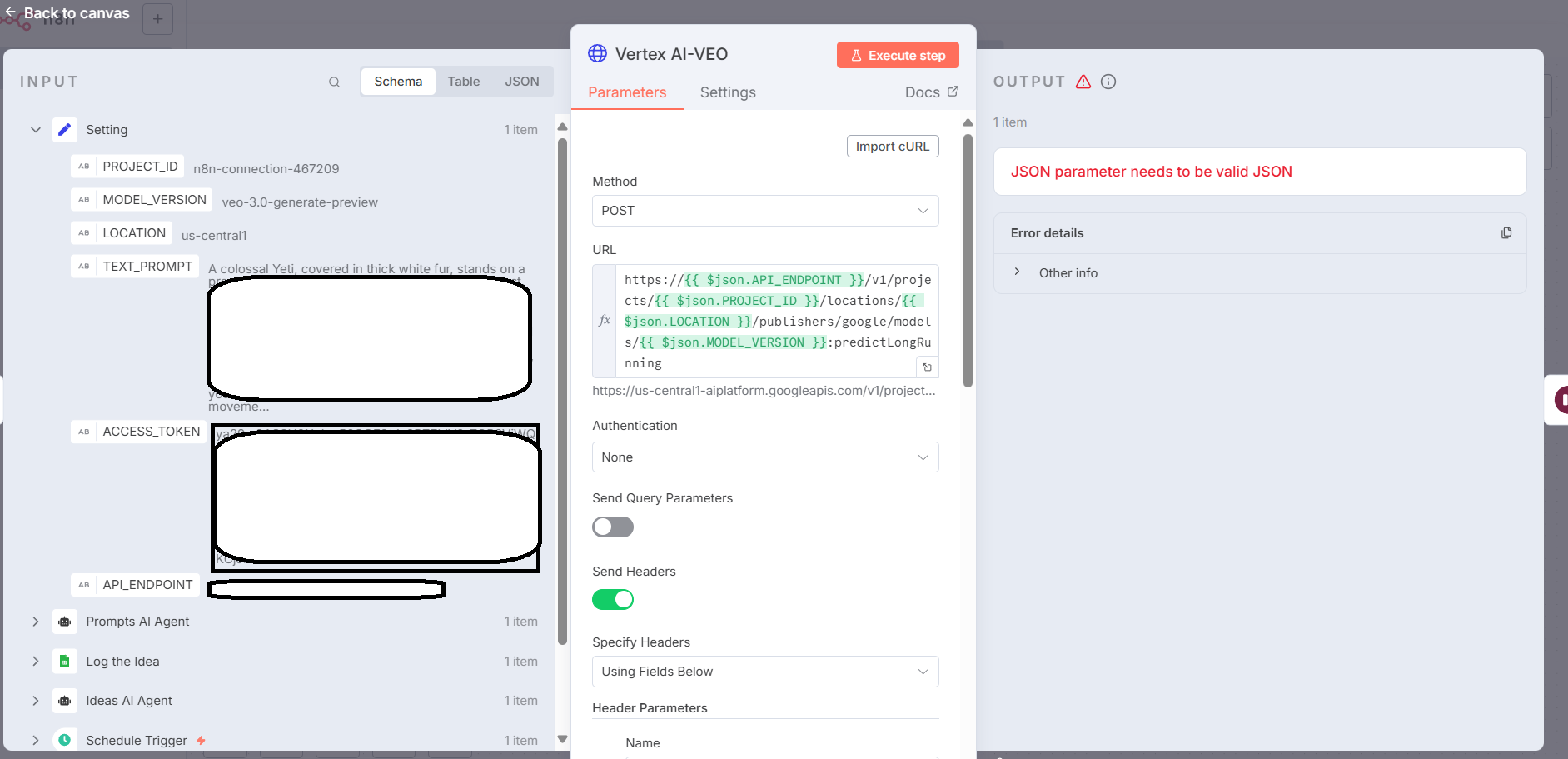Click the Error details heading
This screenshot has width=1568, height=759.
click(x=1047, y=233)
